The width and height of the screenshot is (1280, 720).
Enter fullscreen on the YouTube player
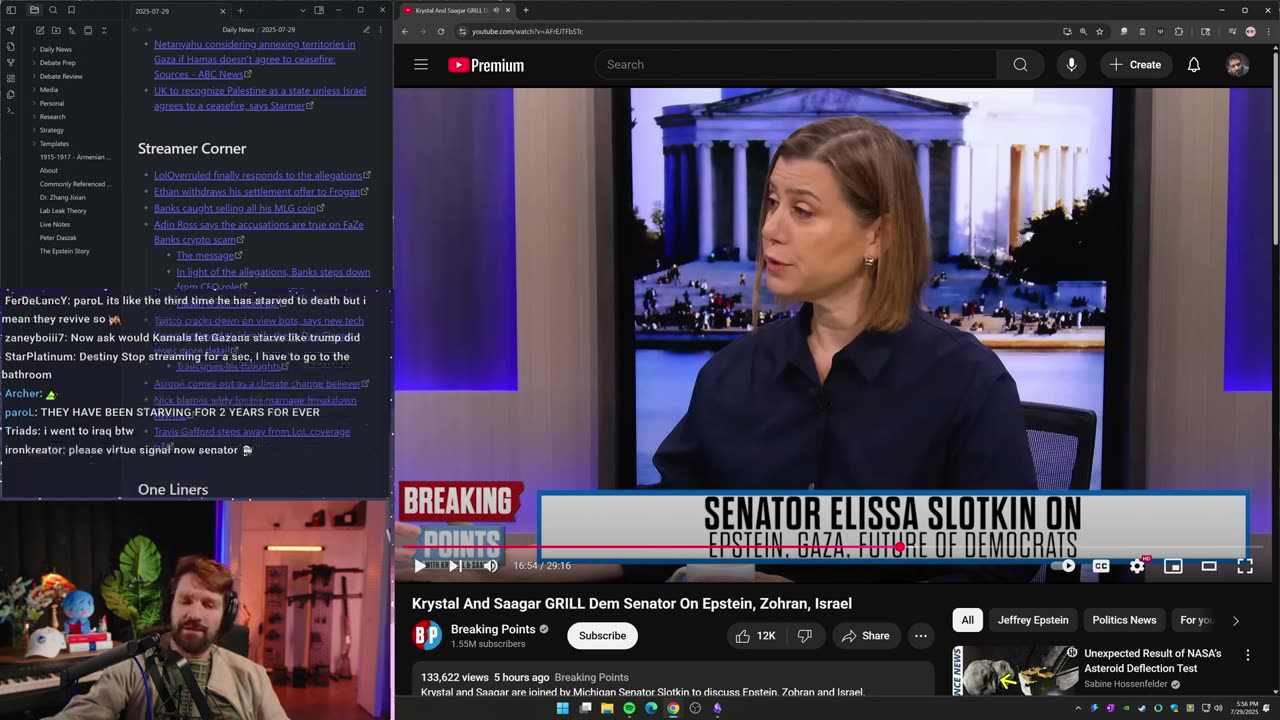click(x=1245, y=566)
